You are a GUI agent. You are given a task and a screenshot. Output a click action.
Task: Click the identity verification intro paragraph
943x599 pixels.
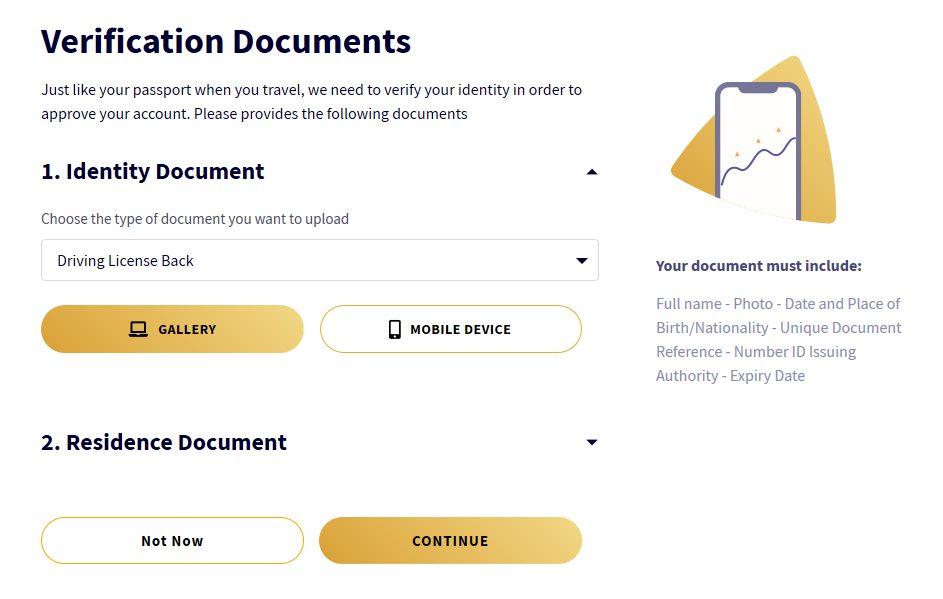point(311,102)
